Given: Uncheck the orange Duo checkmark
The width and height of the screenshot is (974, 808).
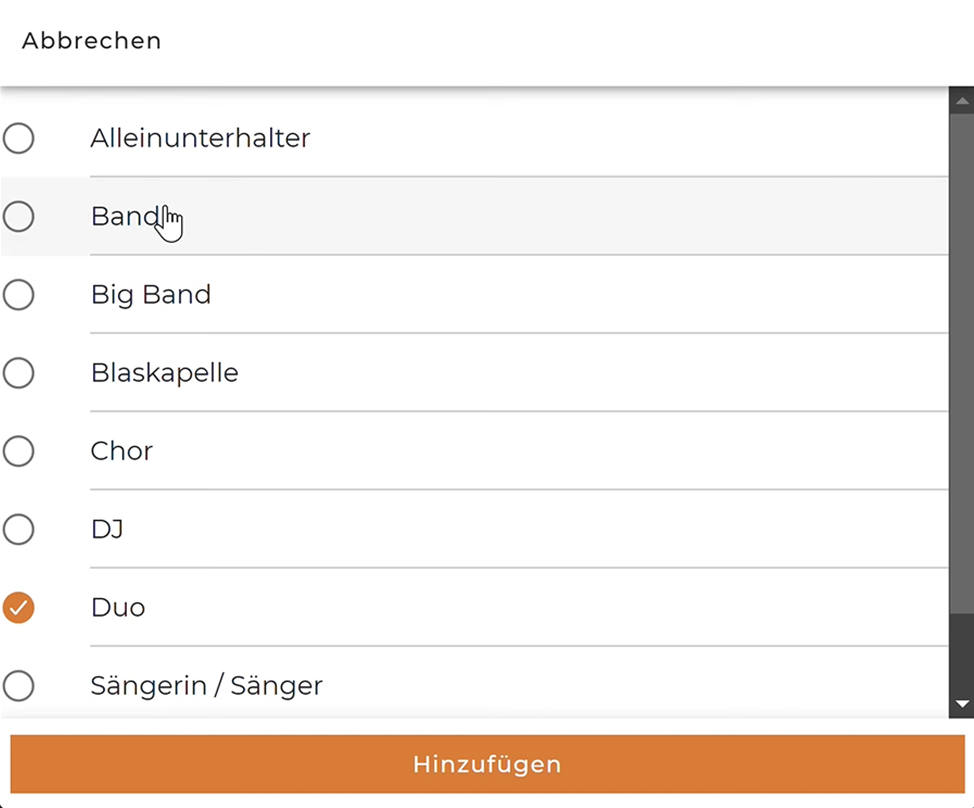Looking at the screenshot, I should point(19,607).
